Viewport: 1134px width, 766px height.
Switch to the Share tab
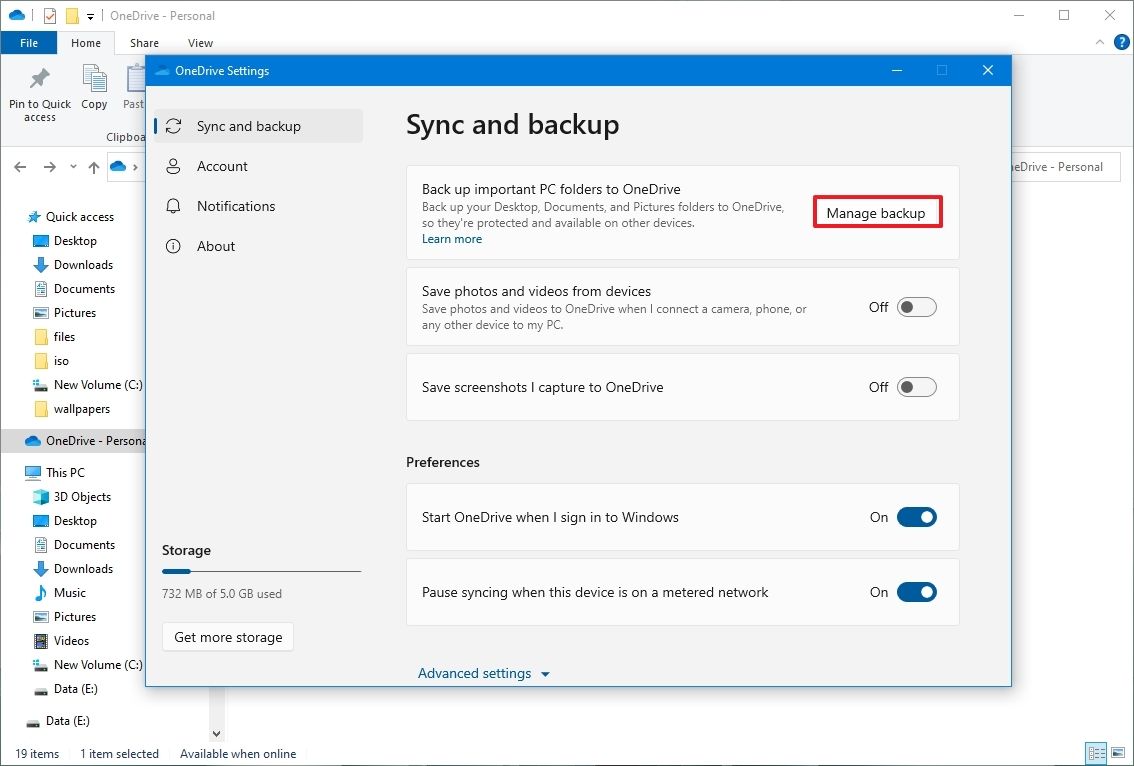pyautogui.click(x=144, y=43)
